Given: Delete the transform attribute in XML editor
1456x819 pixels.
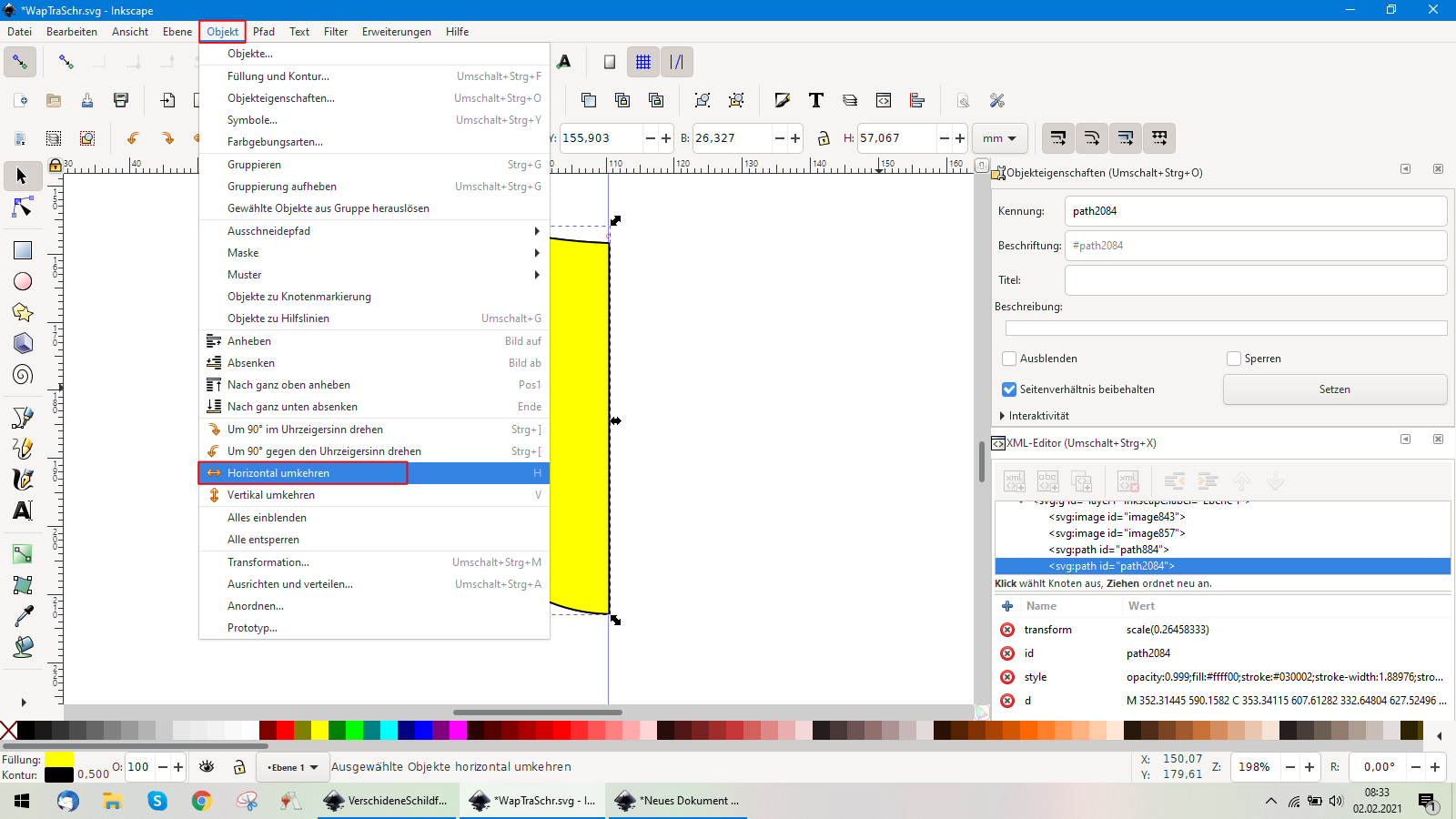Looking at the screenshot, I should click(x=1007, y=630).
